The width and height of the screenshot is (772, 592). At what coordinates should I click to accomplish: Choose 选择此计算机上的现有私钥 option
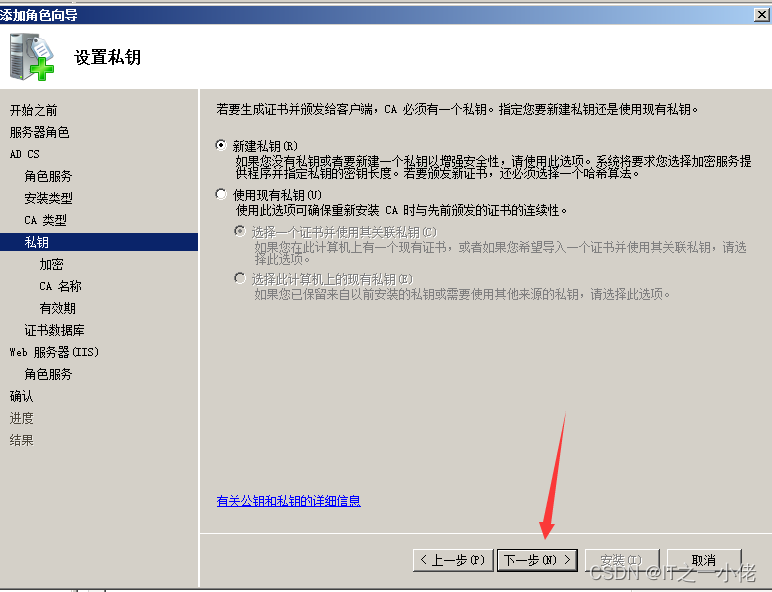(240, 278)
